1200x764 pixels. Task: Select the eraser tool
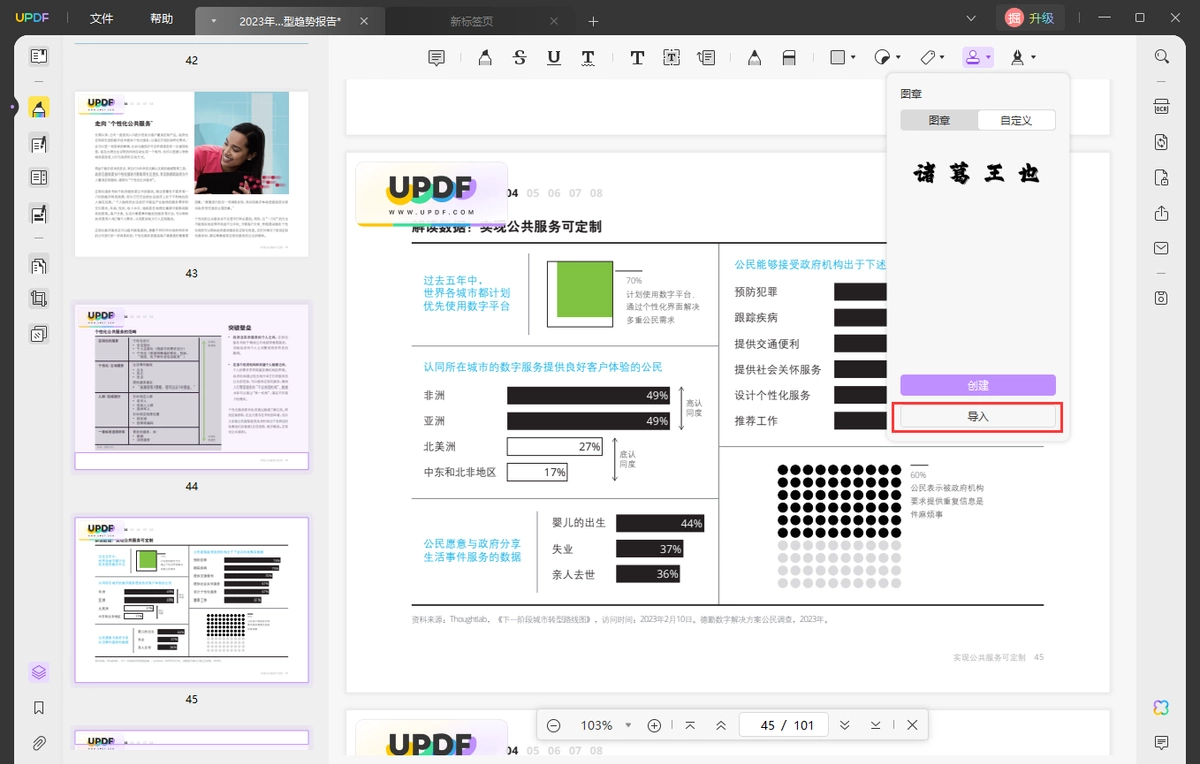[789, 58]
